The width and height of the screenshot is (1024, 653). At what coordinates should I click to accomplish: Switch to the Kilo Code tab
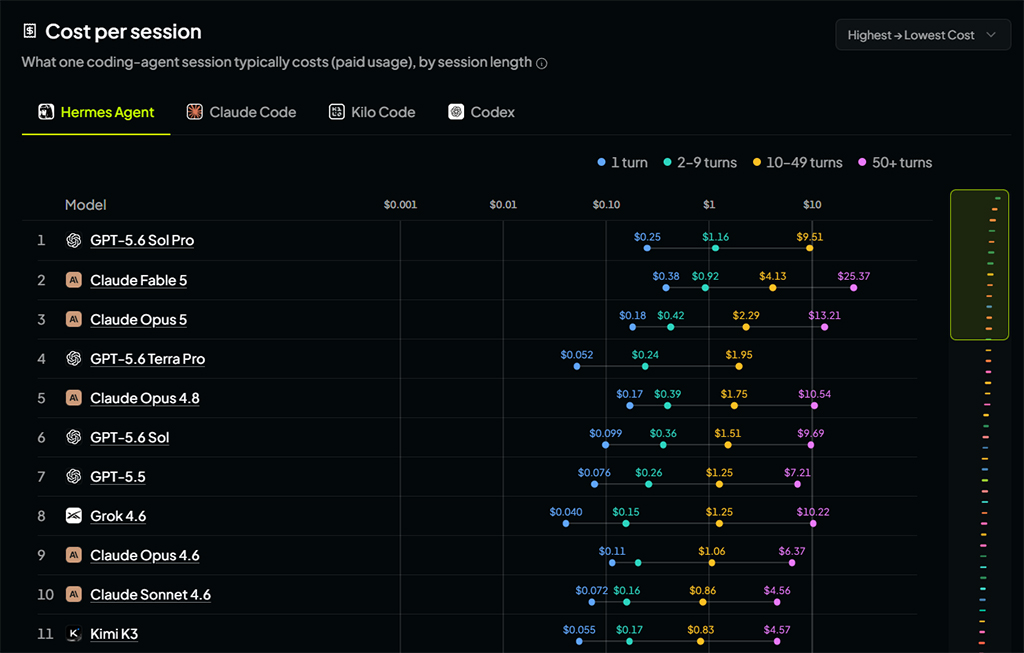click(x=372, y=112)
